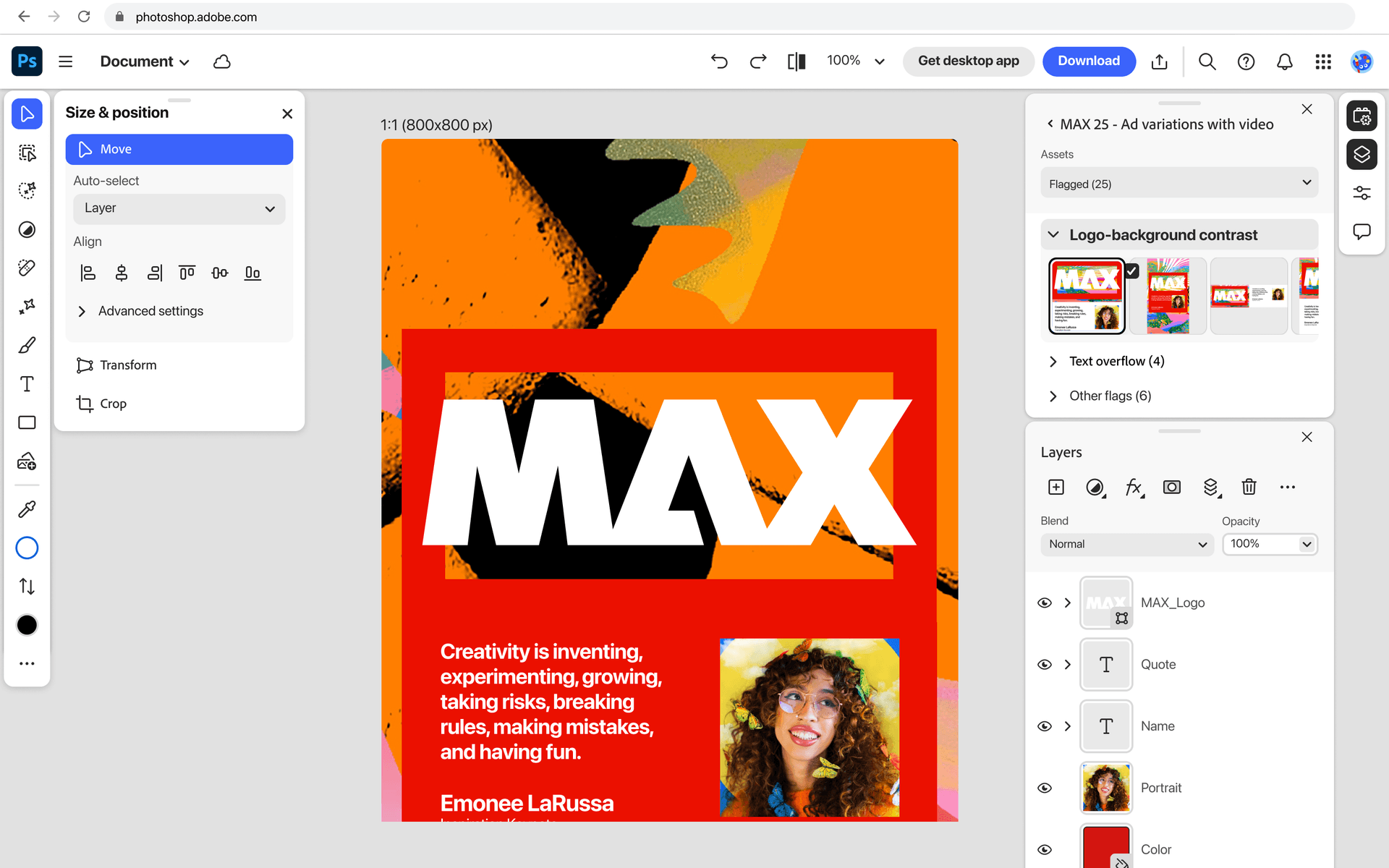Toggle the Layers panel button
The width and height of the screenshot is (1389, 868).
click(1362, 154)
